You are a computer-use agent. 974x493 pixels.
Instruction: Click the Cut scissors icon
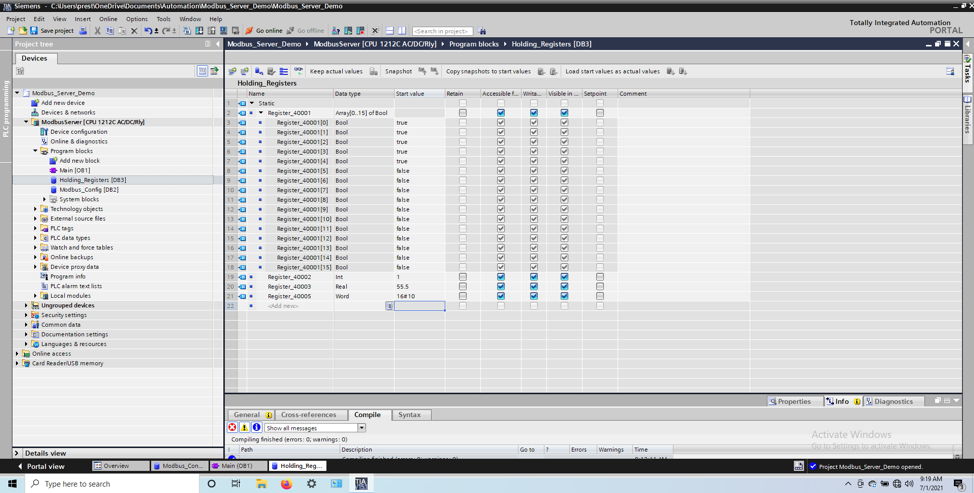coord(98,30)
